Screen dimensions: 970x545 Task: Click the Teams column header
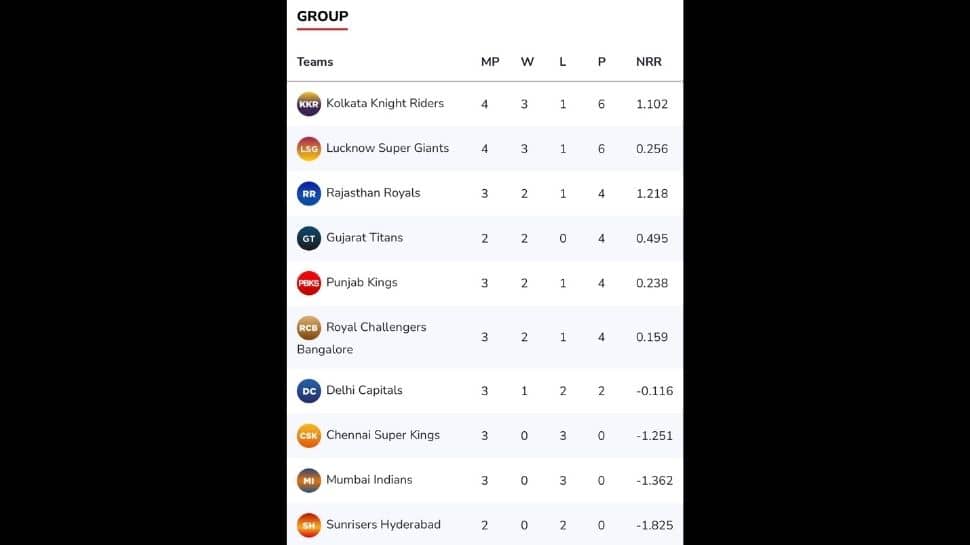(315, 62)
